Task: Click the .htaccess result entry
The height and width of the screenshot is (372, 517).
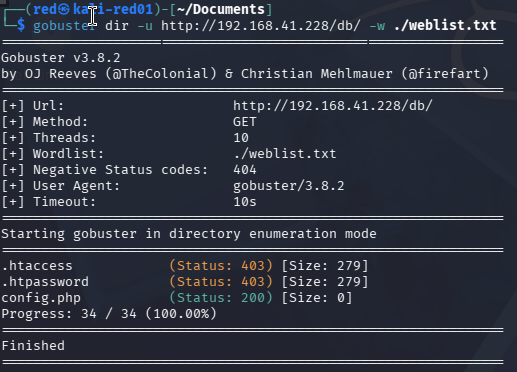Action: pyautogui.click(x=37, y=266)
